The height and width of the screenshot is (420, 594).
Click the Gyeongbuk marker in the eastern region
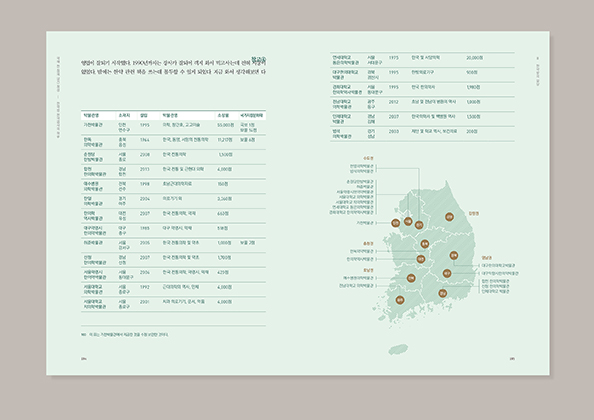[454, 255]
